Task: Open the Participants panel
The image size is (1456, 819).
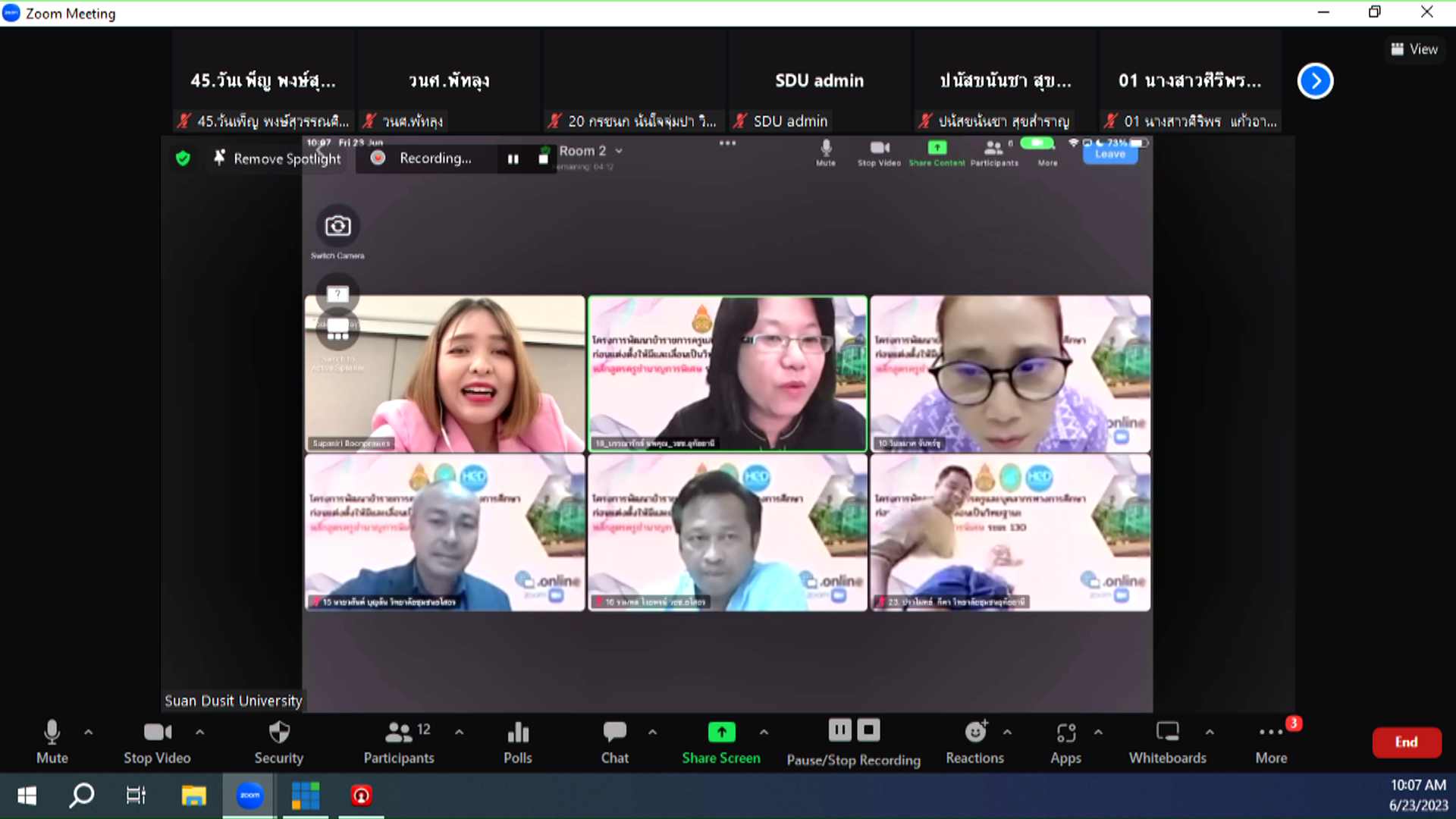Action: pyautogui.click(x=399, y=742)
